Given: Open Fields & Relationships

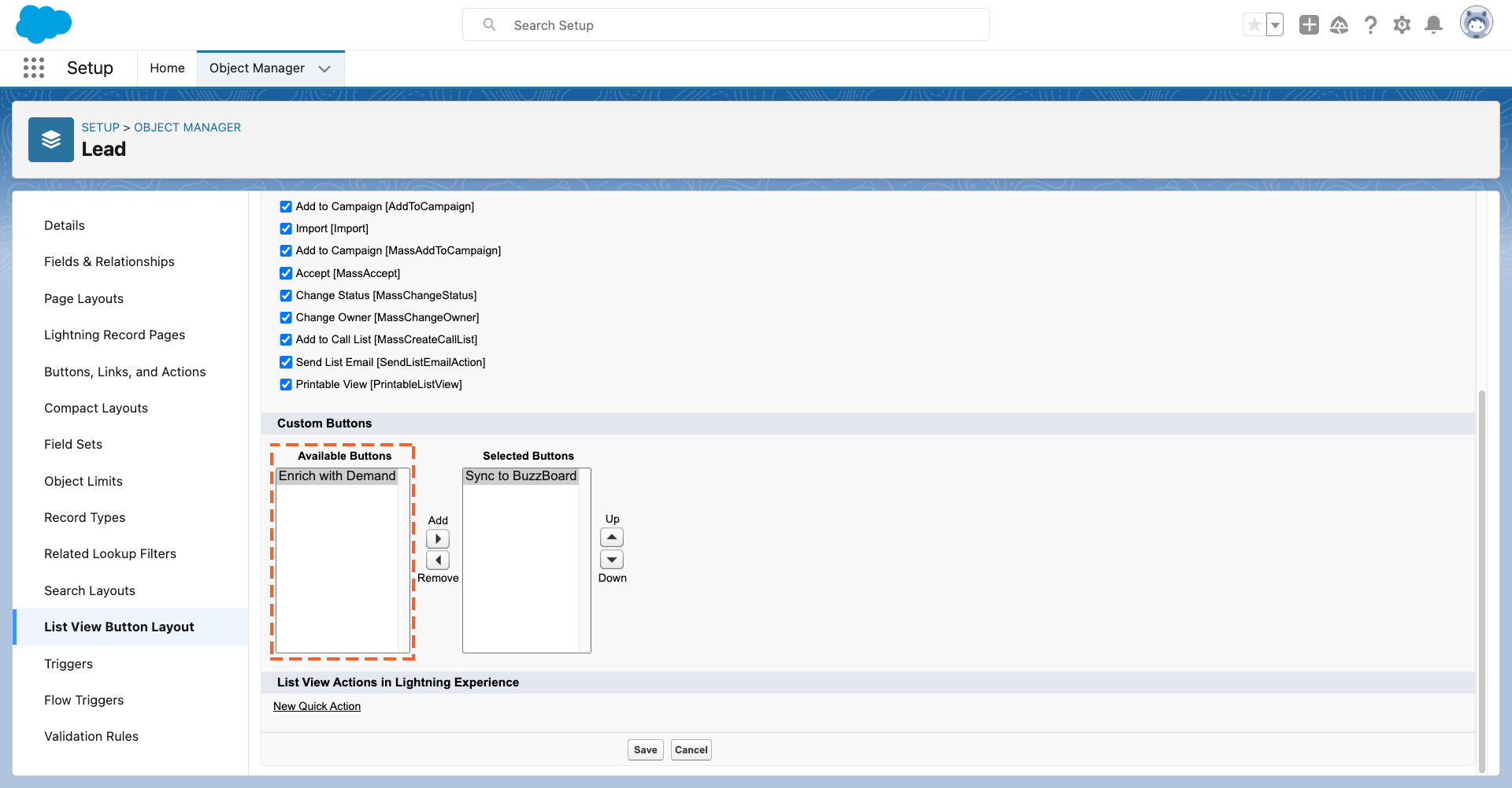Looking at the screenshot, I should point(109,262).
